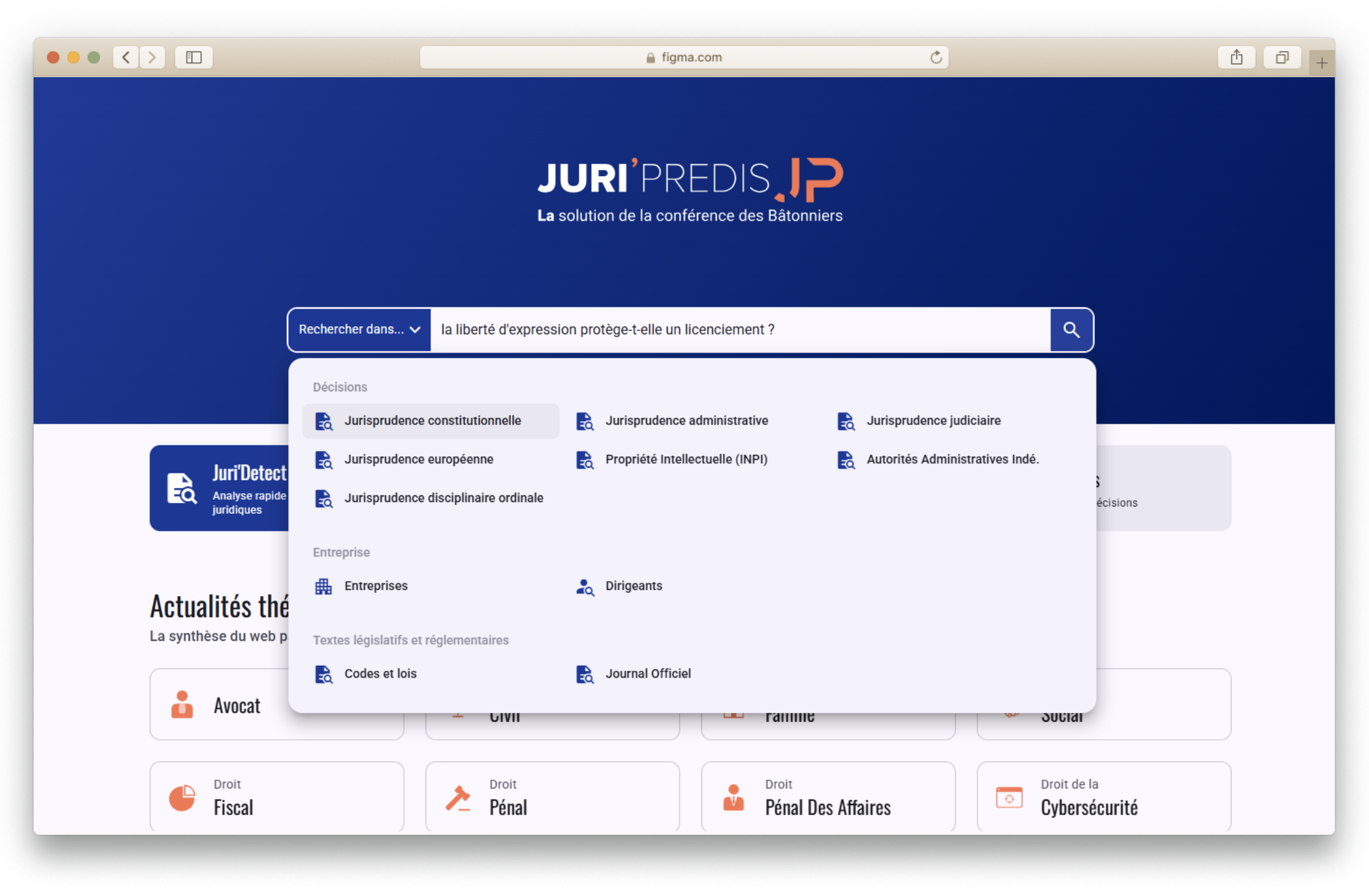The width and height of the screenshot is (1369, 896).
Task: Open a new tab with plus button
Action: [x=1322, y=62]
